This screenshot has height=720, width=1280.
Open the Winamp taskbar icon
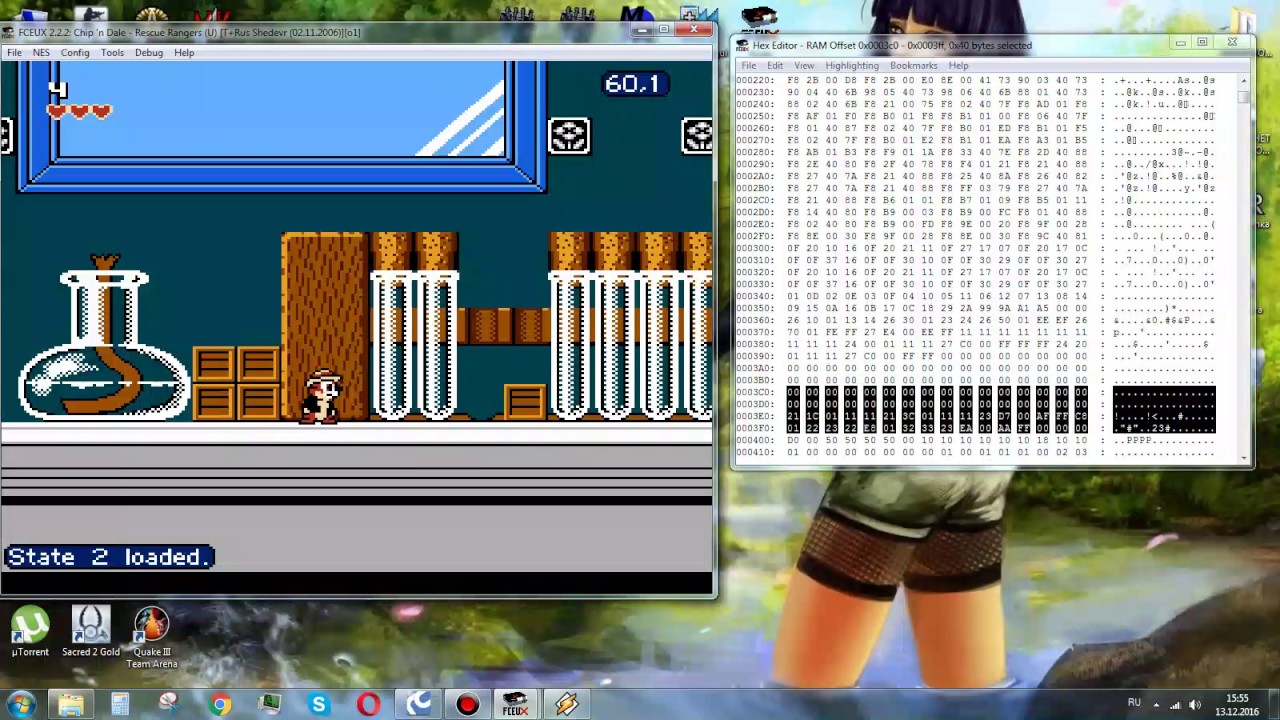pos(567,705)
